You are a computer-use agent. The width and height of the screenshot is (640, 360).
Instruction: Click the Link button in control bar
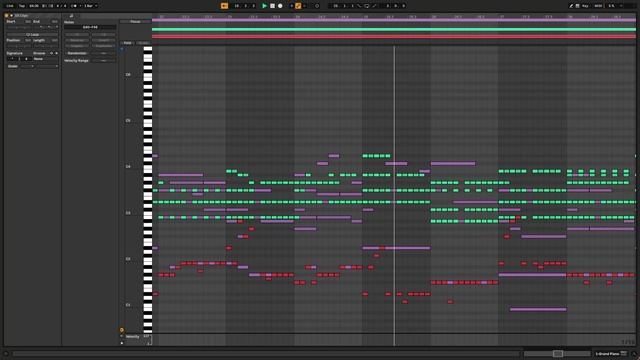coord(10,6)
